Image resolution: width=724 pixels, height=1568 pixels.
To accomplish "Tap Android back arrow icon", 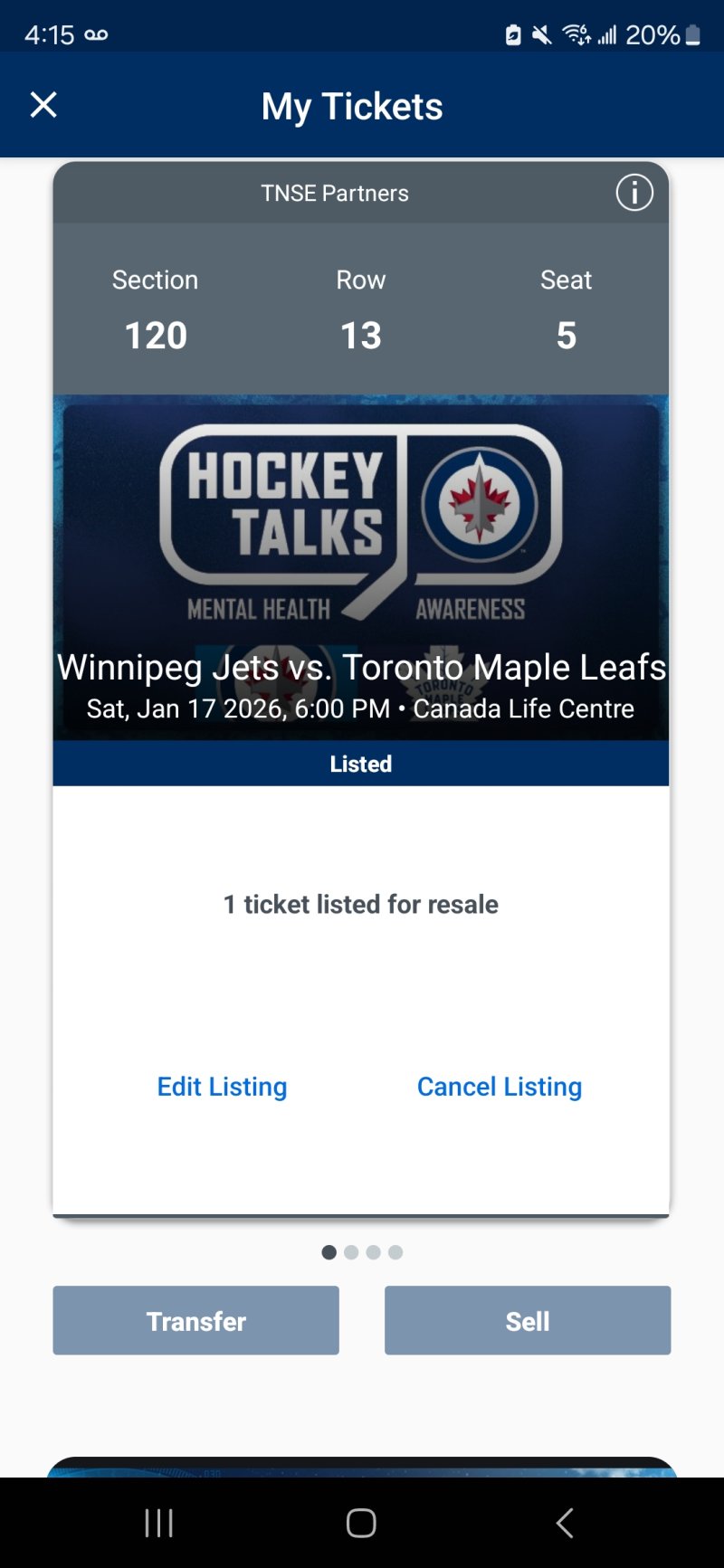I will (565, 1523).
